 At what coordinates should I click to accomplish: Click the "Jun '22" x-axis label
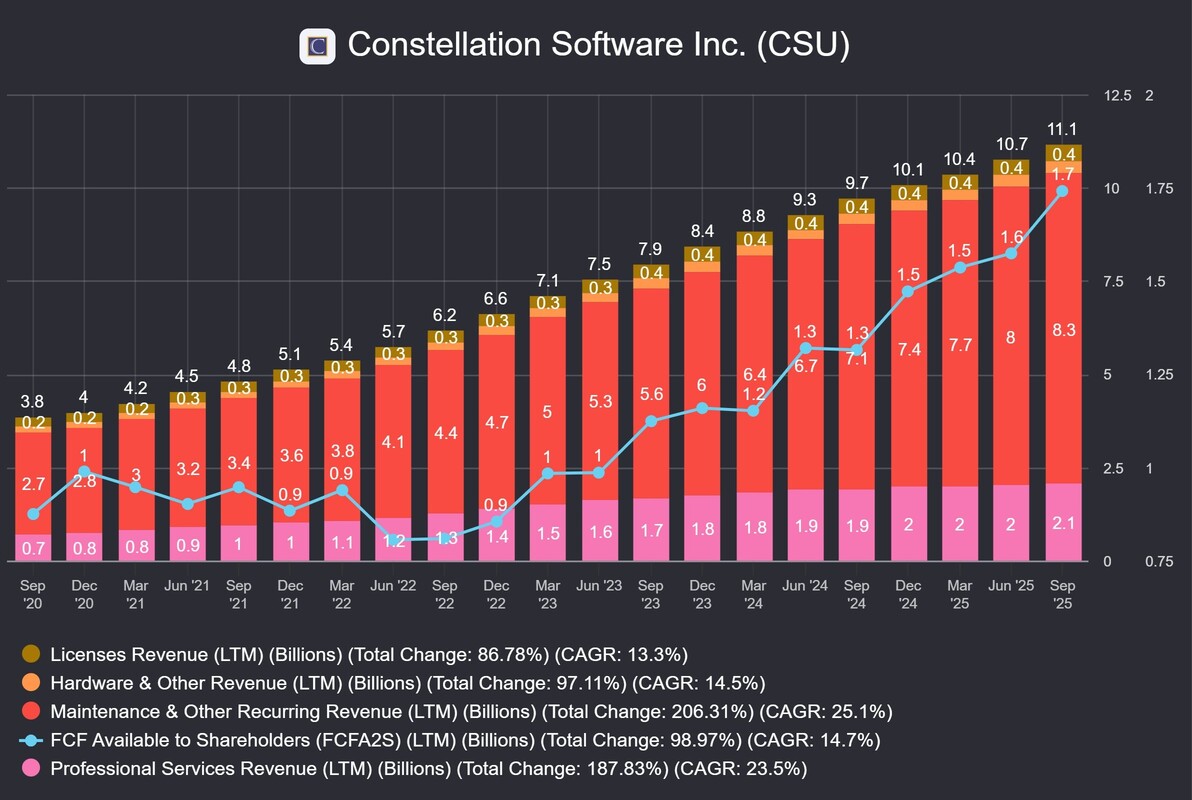click(394, 585)
